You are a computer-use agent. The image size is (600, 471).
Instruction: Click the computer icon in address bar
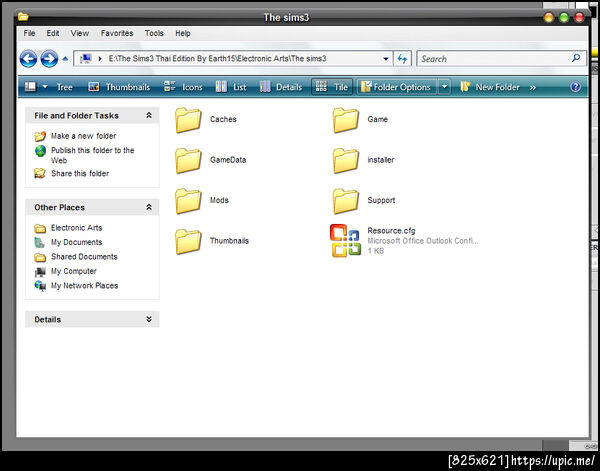click(85, 59)
